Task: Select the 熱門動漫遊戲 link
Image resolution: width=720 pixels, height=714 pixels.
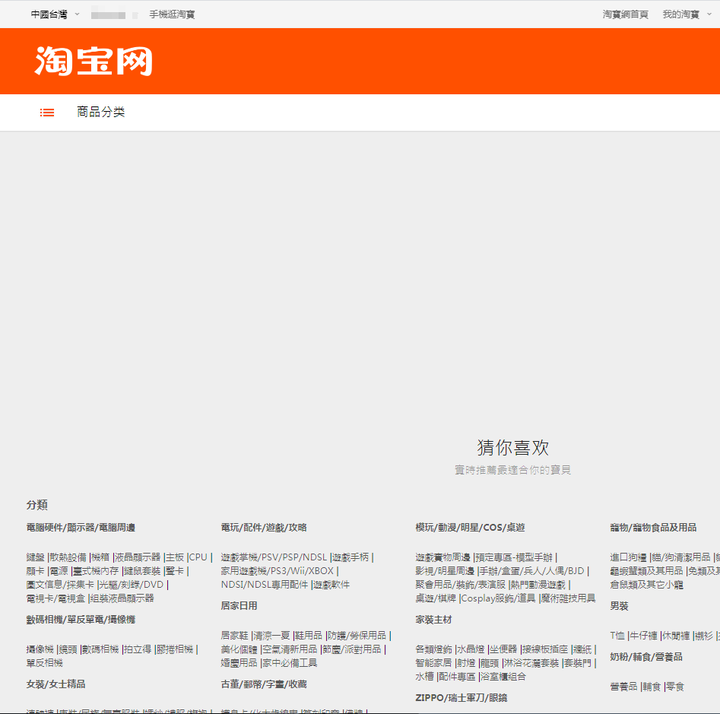Action: pyautogui.click(x=538, y=585)
